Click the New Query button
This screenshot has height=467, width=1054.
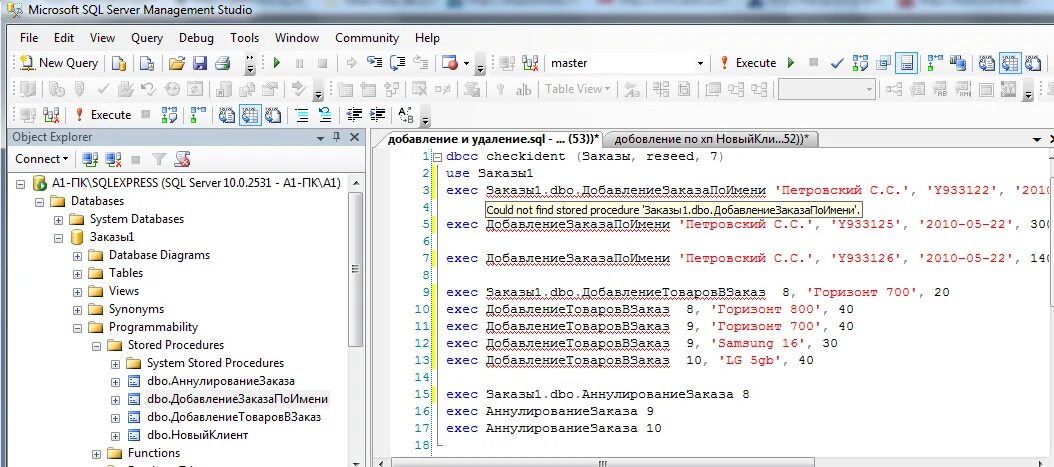tap(59, 63)
